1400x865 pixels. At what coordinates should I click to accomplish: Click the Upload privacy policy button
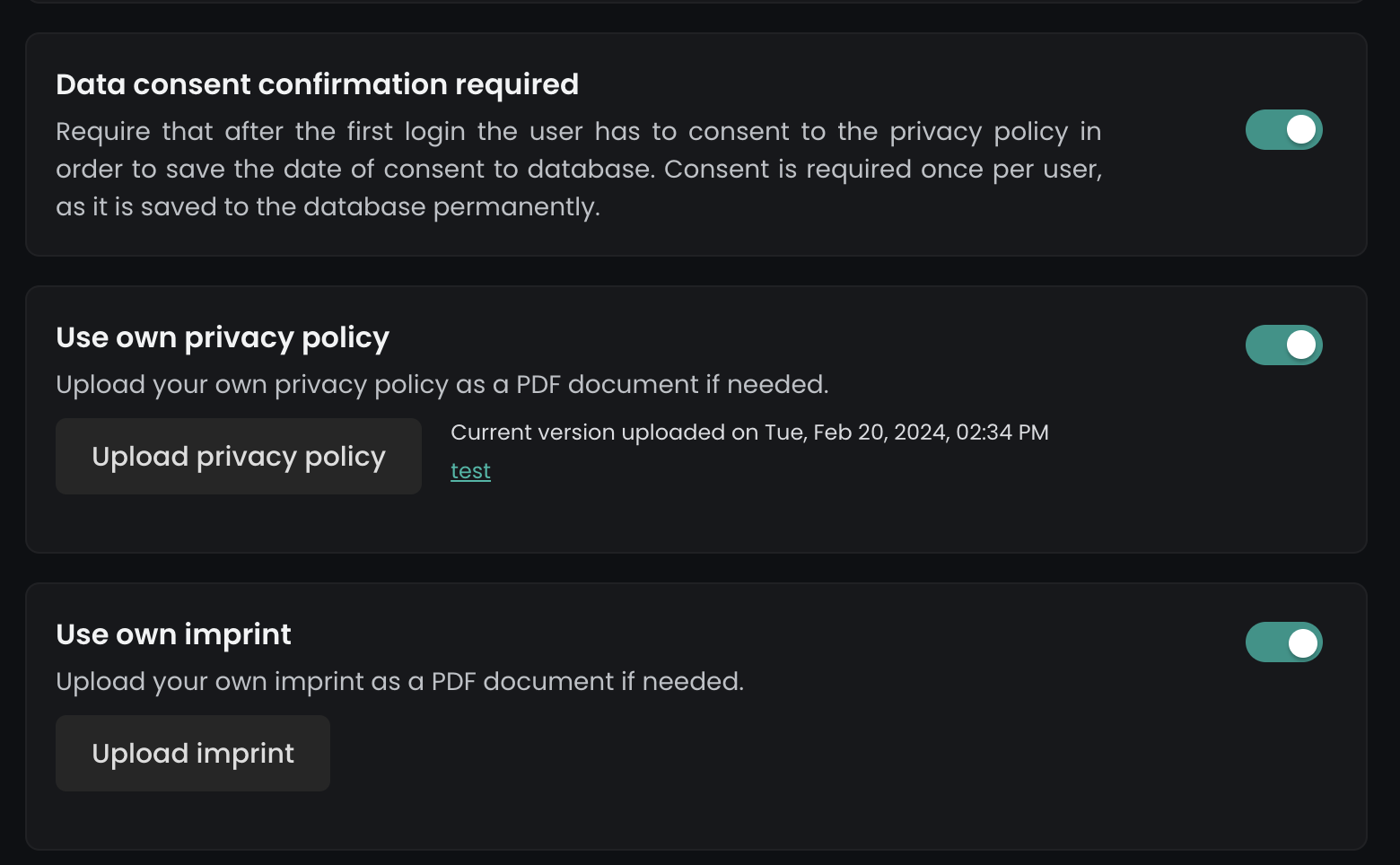[239, 457]
